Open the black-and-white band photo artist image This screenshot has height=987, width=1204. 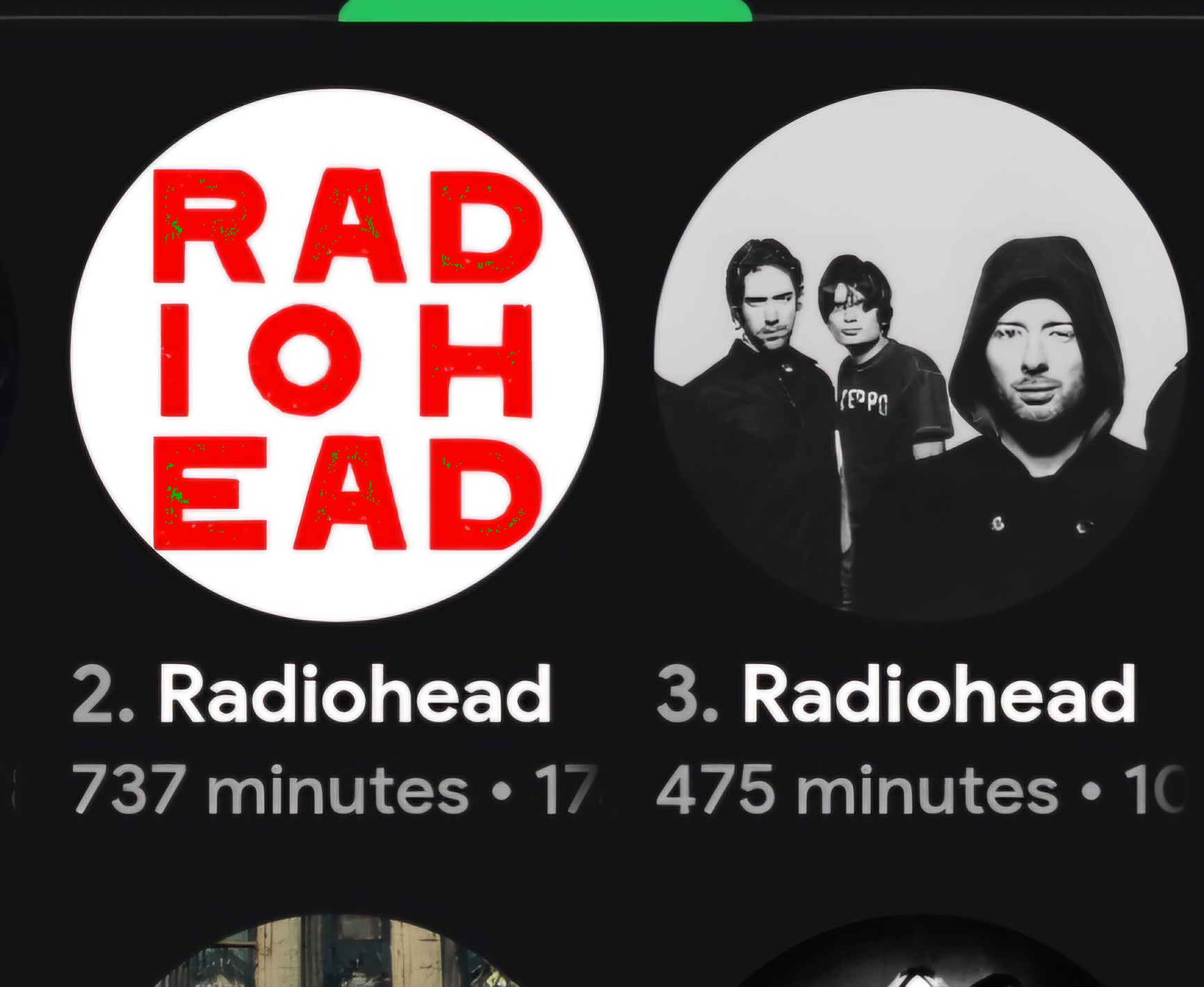pos(921,354)
